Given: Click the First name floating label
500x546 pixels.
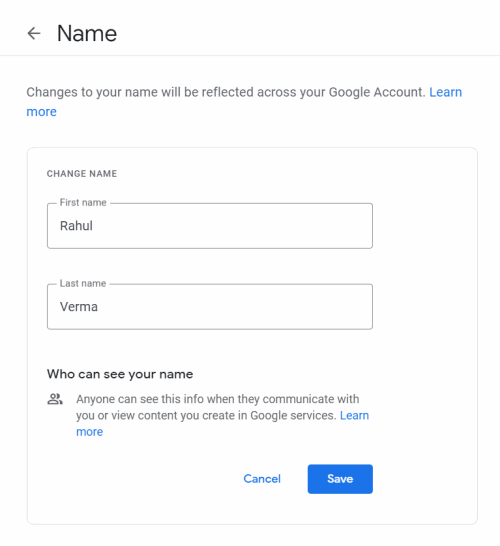Looking at the screenshot, I should click(x=83, y=202).
